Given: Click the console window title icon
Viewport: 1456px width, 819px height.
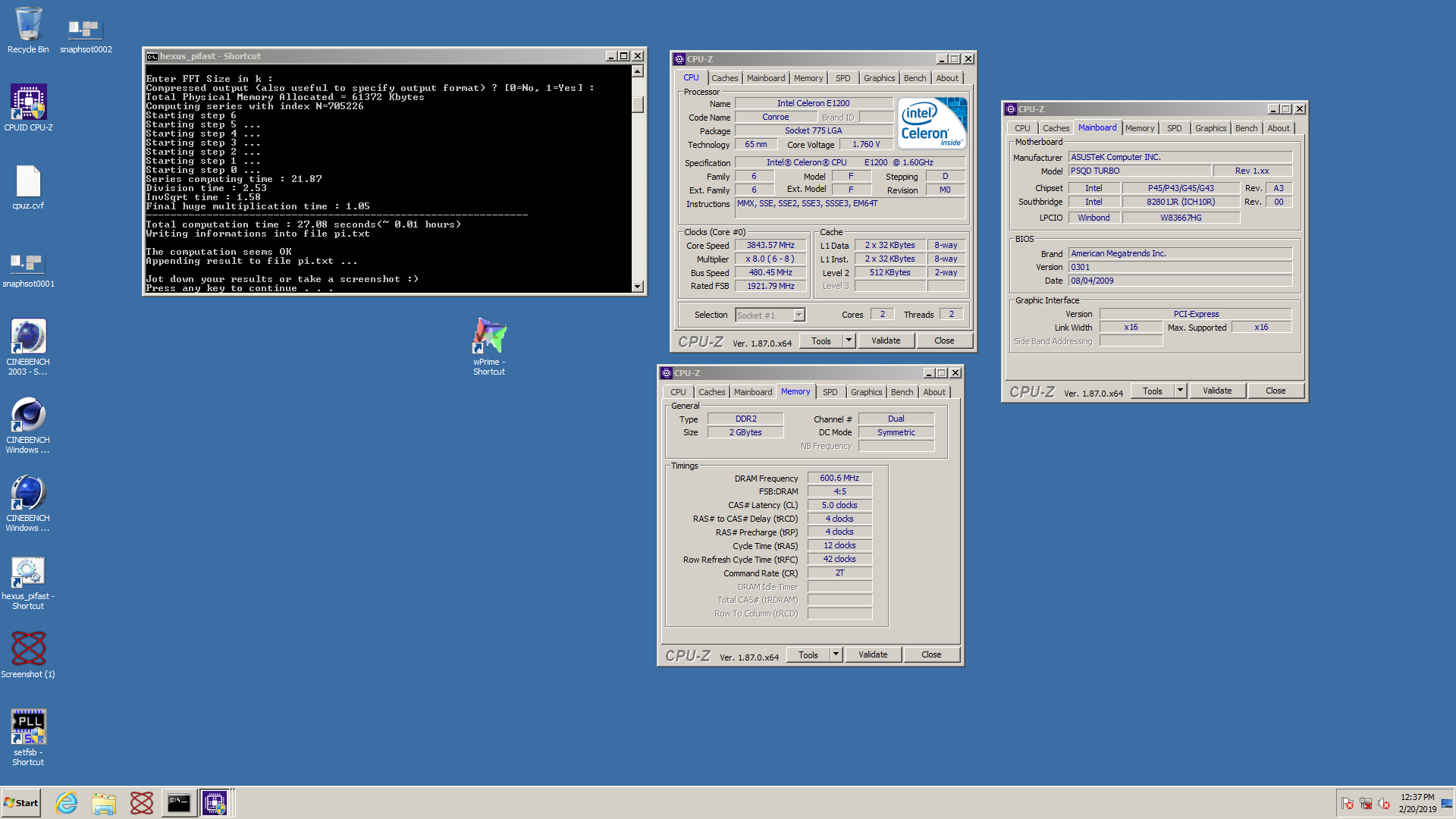Looking at the screenshot, I should click(x=152, y=56).
